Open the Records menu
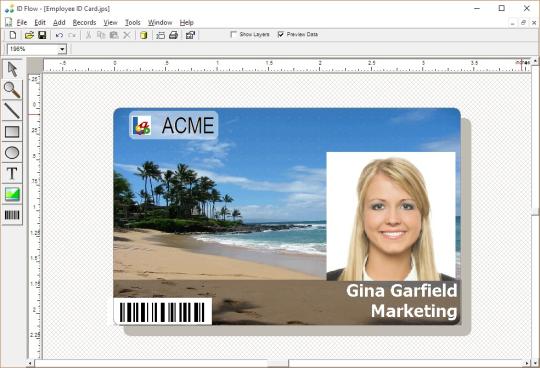This screenshot has height=368, width=540. tap(84, 22)
